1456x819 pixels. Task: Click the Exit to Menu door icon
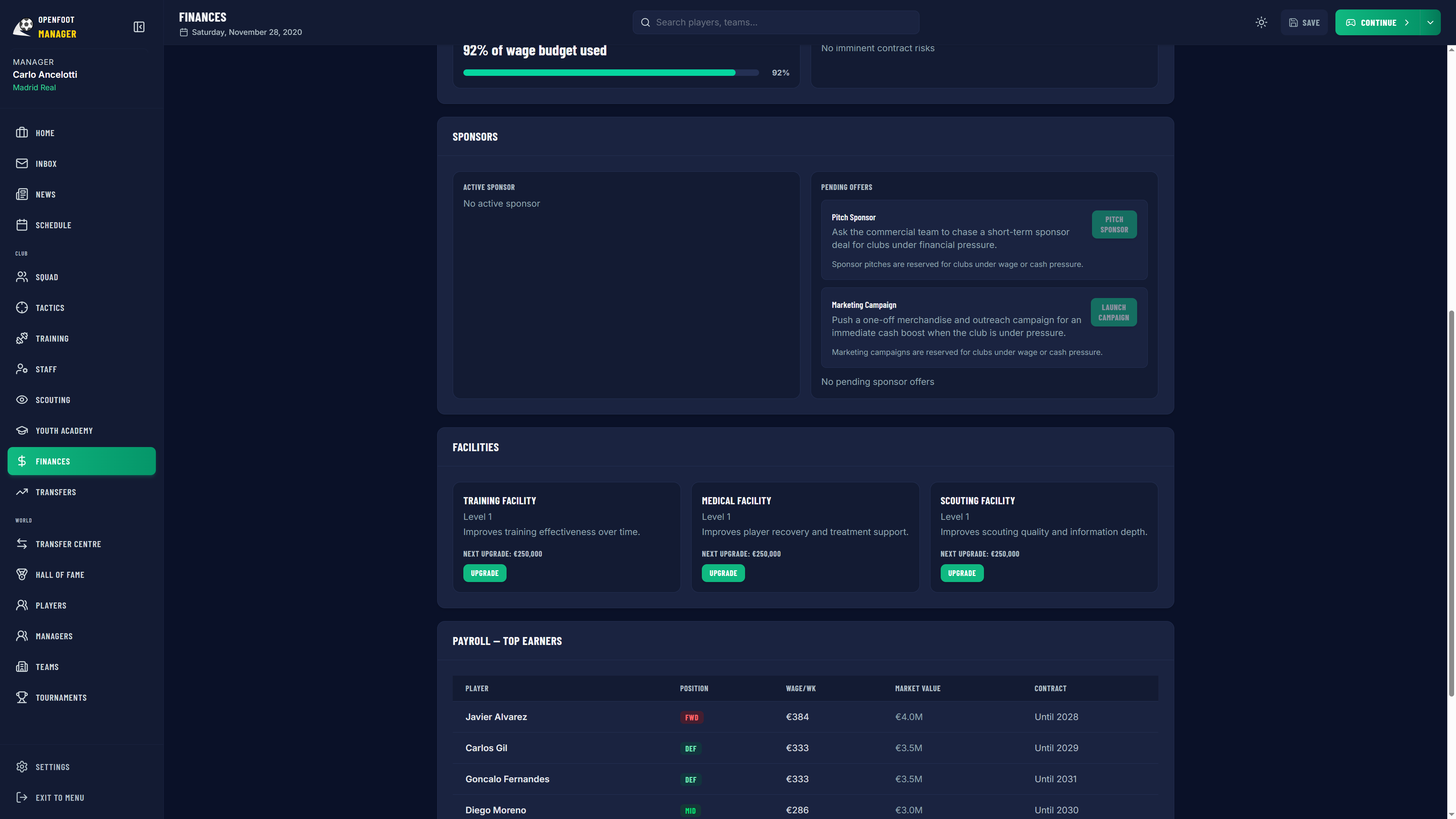point(22,797)
